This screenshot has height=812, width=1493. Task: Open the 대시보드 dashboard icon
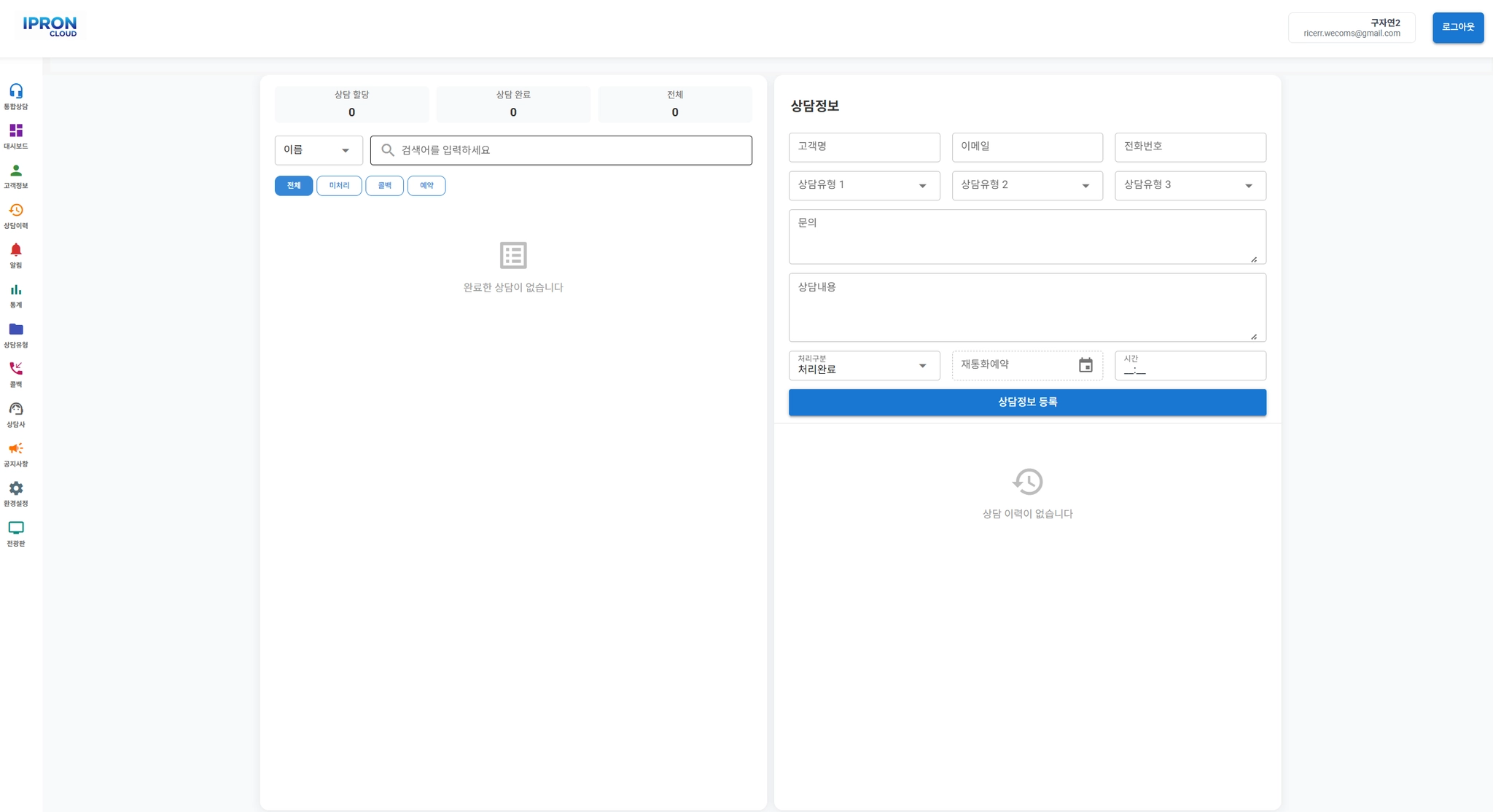[16, 130]
